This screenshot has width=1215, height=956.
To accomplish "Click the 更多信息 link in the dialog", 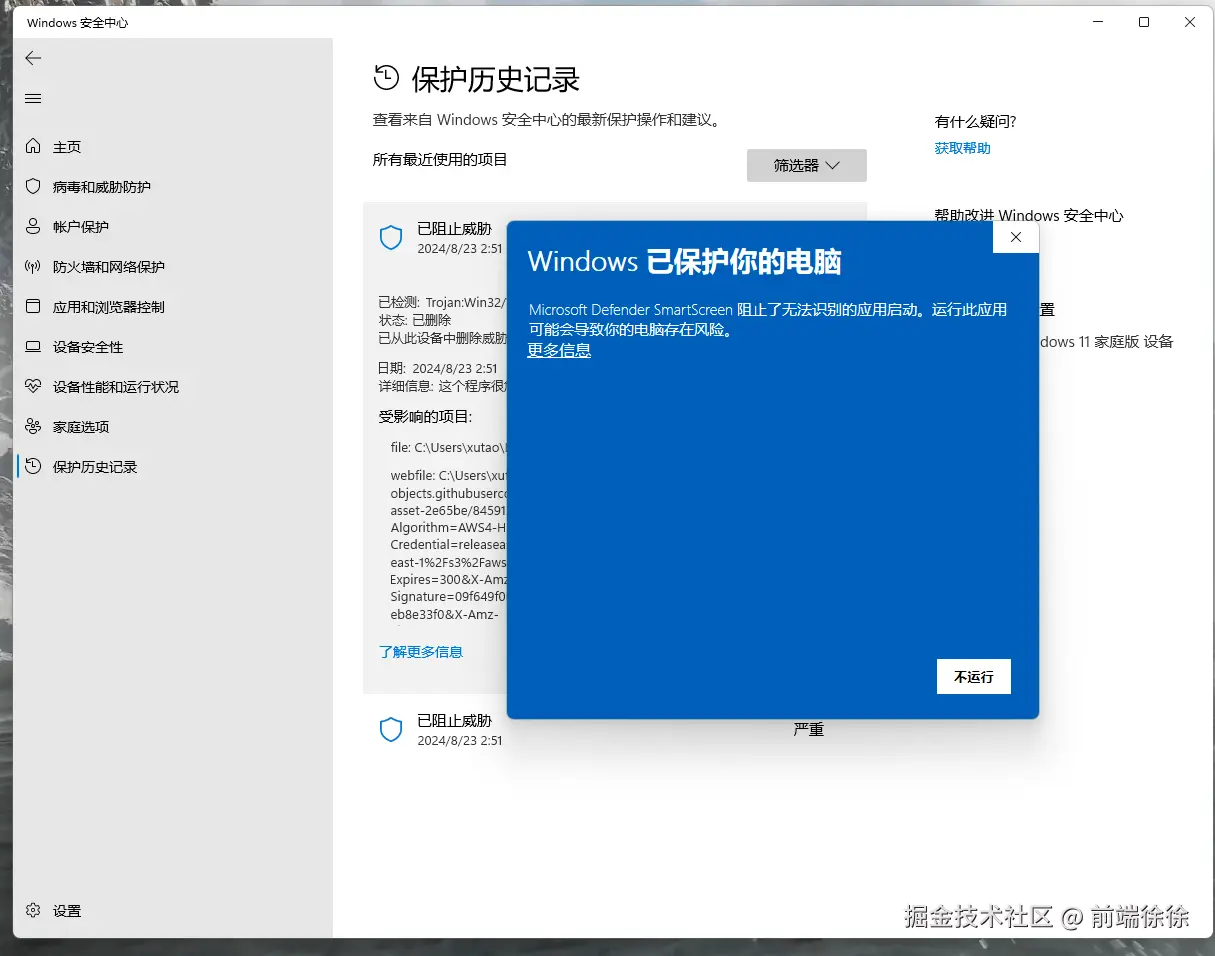I will pos(559,350).
